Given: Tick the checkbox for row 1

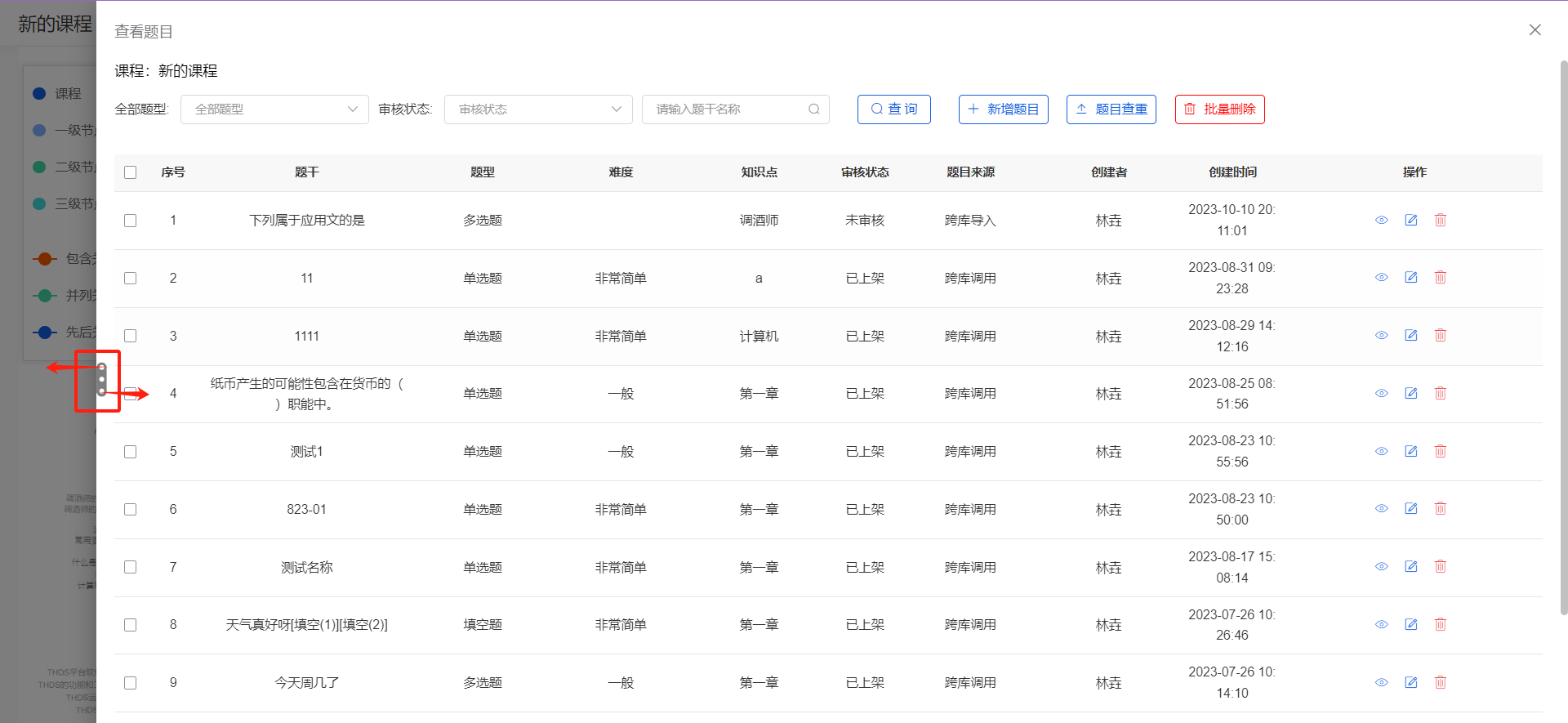Looking at the screenshot, I should (x=131, y=221).
